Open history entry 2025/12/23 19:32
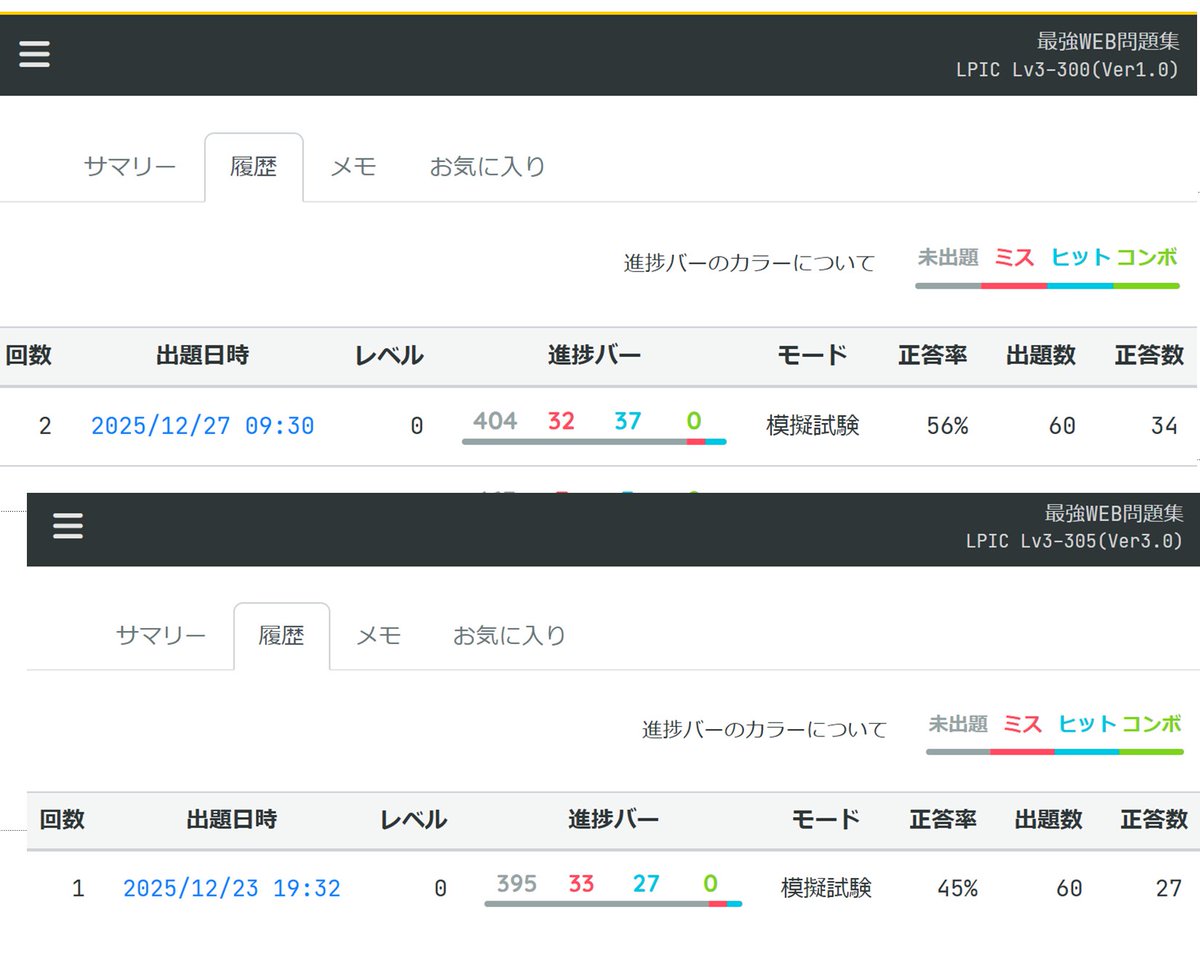1200x958 pixels. coord(232,888)
